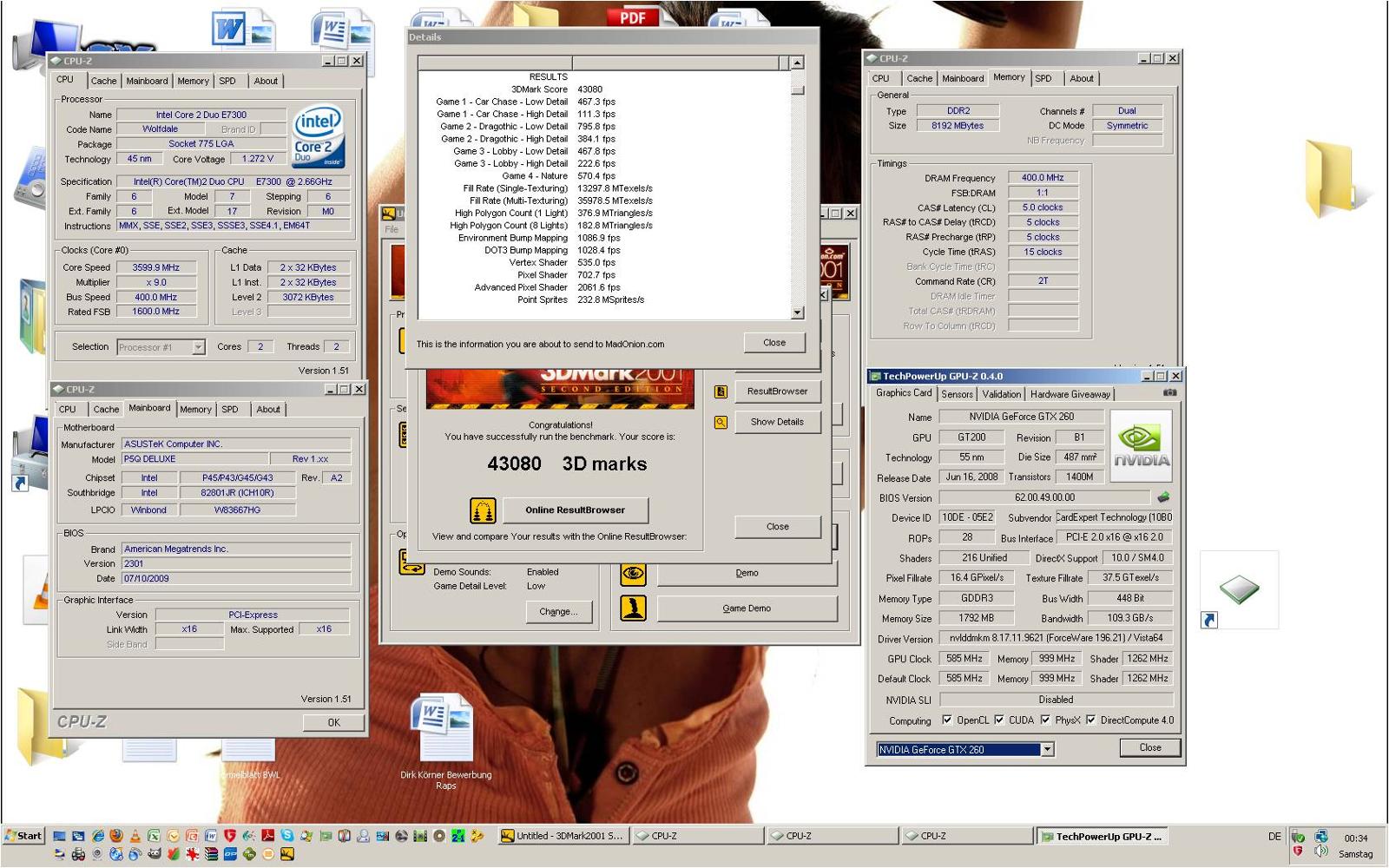Click the GPU-Z Name field
The image size is (1389, 868).
tap(1021, 417)
